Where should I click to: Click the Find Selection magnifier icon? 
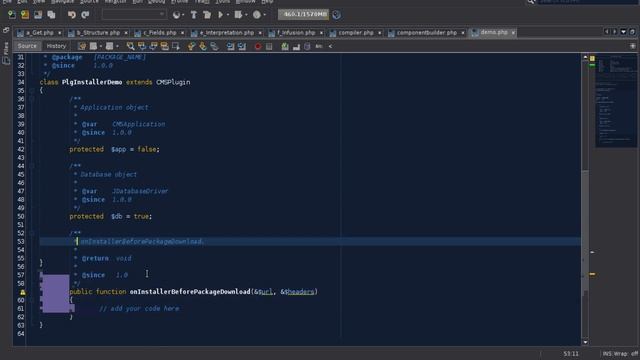[130, 46]
